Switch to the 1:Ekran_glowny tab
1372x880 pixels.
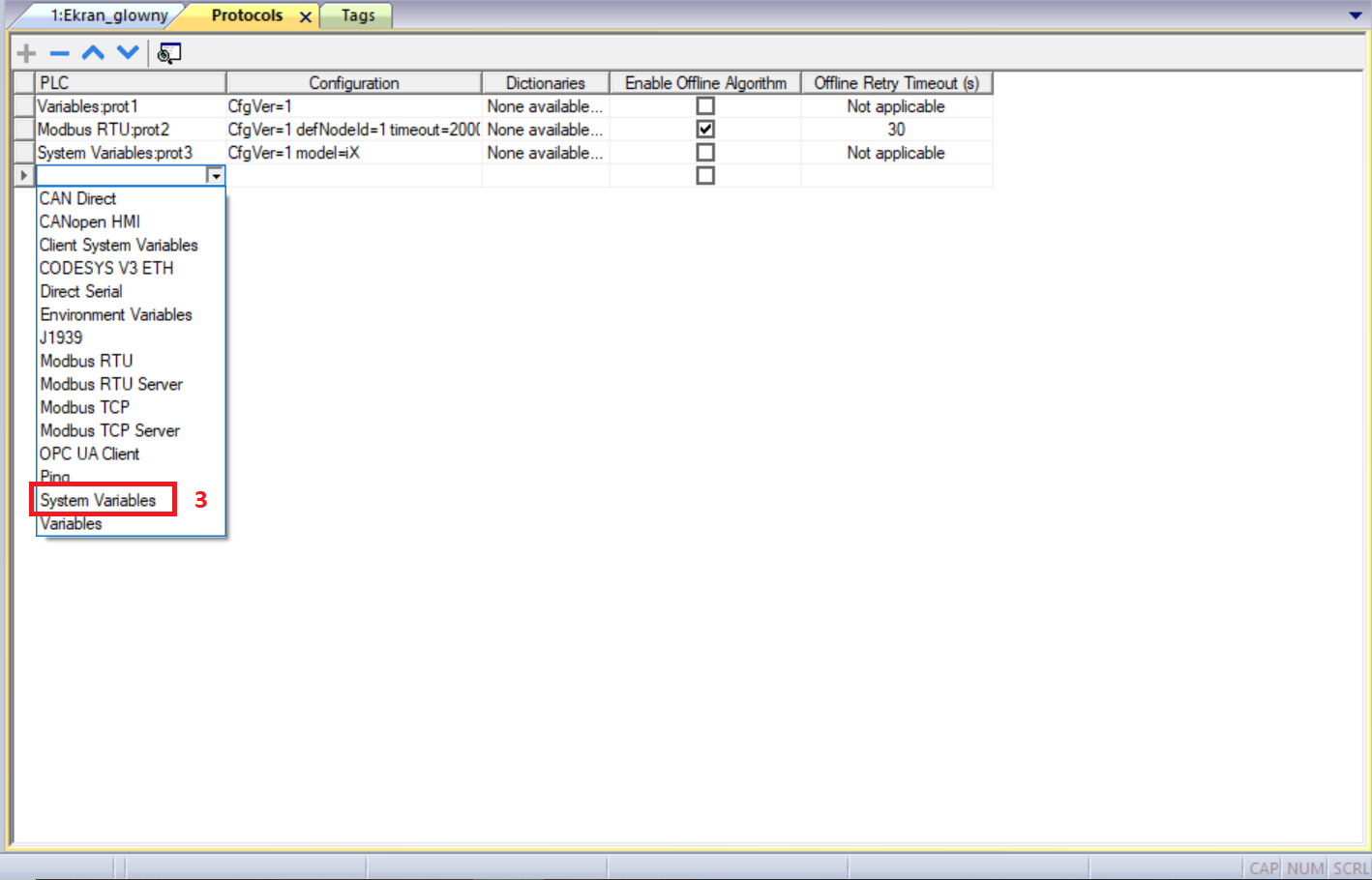(109, 15)
